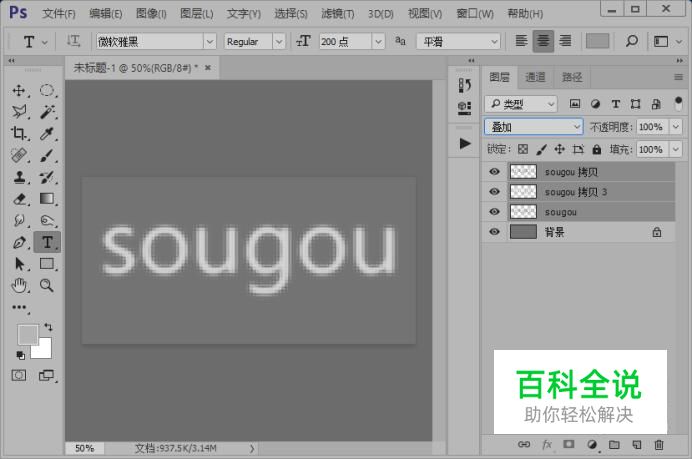Change the screen mode icon
Image resolution: width=692 pixels, height=459 pixels.
click(46, 376)
